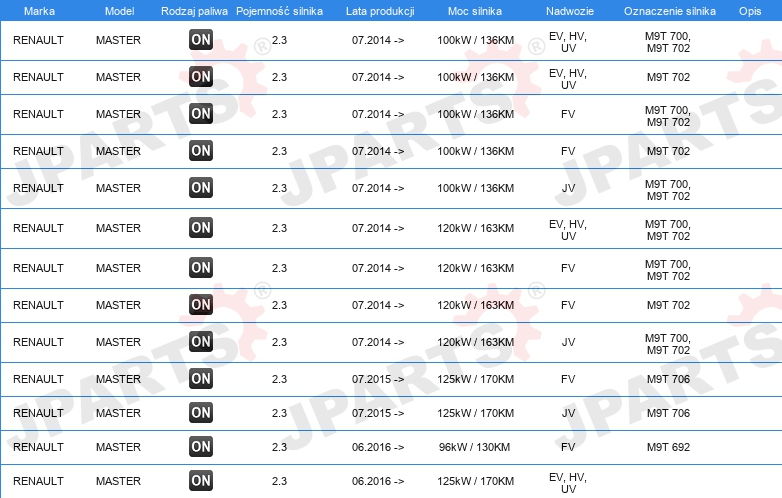This screenshot has height=498, width=782.
Task: Select ON fuel icon in 06.2016 125kW row
Action: tap(201, 481)
